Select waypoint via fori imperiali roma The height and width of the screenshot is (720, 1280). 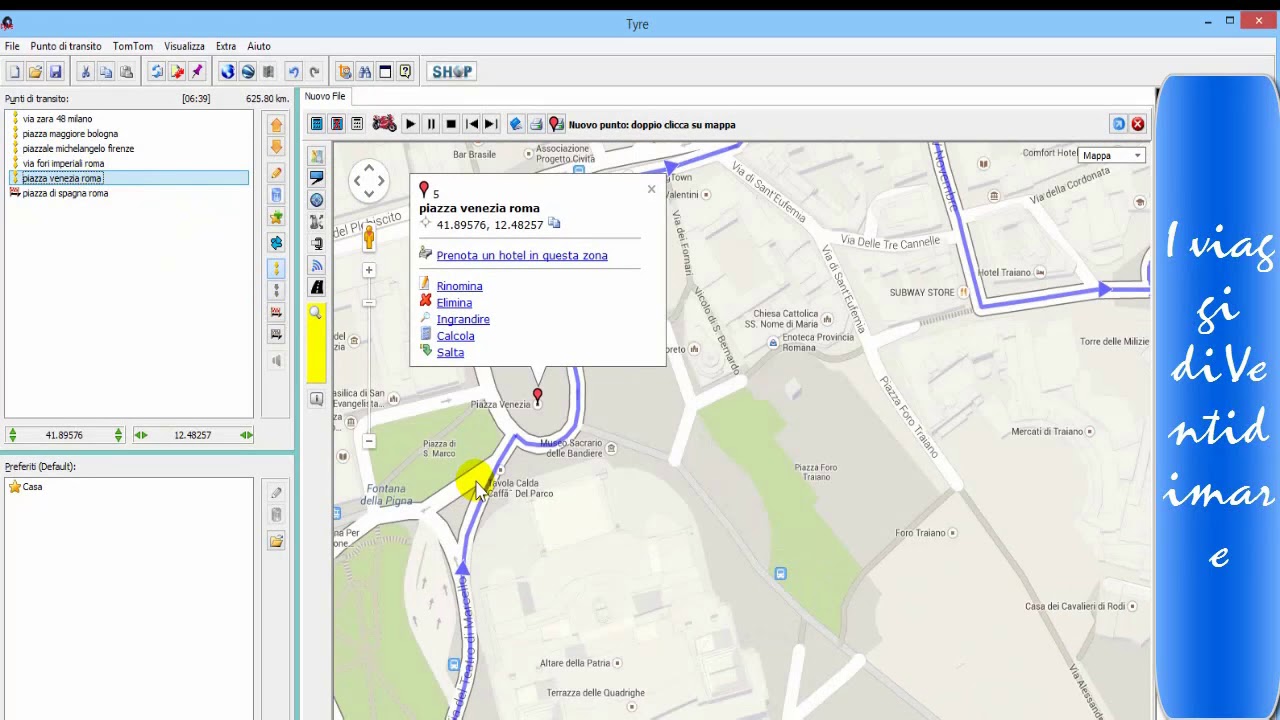[63, 163]
